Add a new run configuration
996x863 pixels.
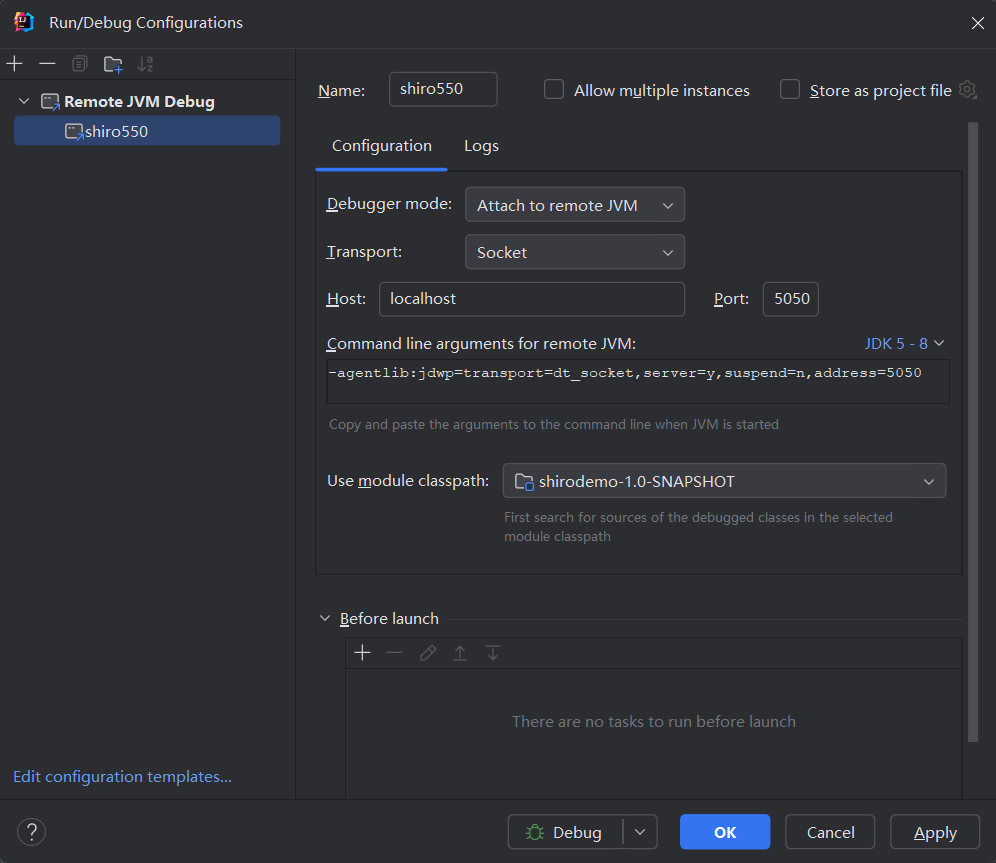point(15,64)
